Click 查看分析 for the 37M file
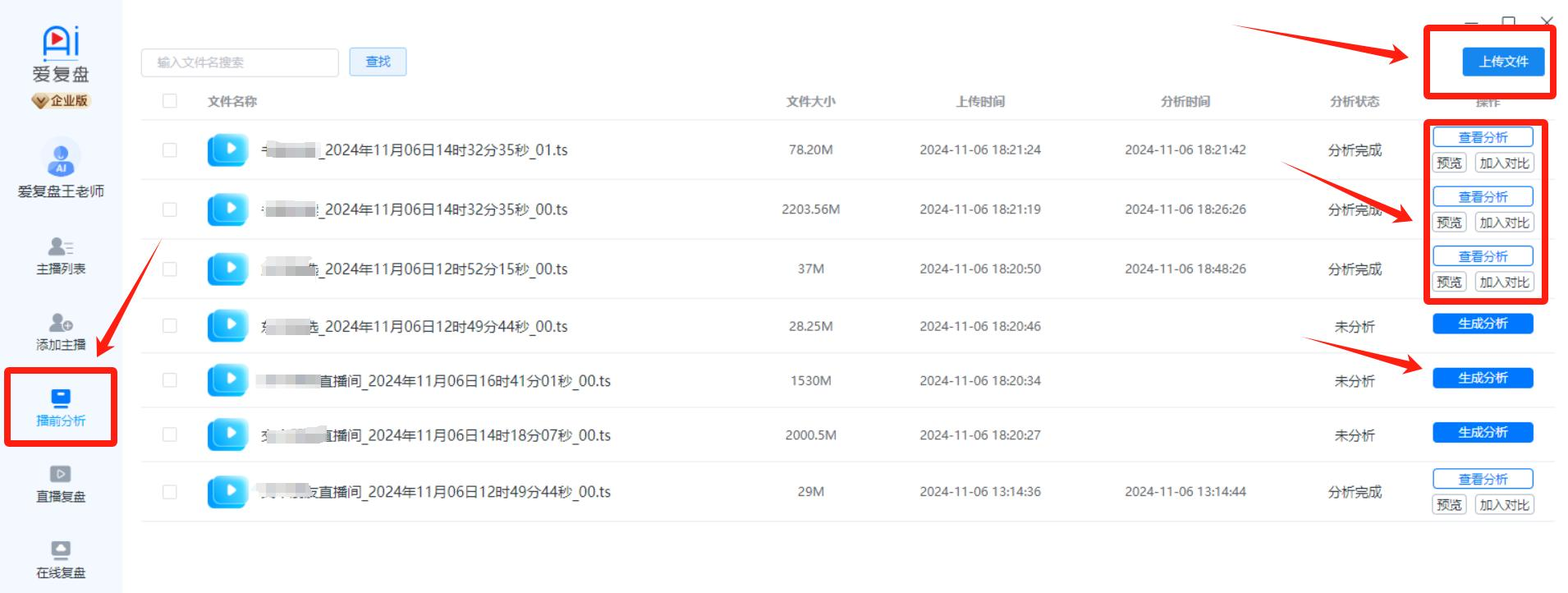 click(1483, 256)
